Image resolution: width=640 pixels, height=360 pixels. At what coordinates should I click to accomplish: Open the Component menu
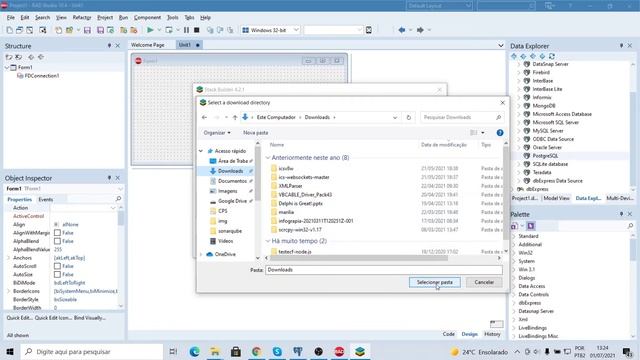click(147, 18)
